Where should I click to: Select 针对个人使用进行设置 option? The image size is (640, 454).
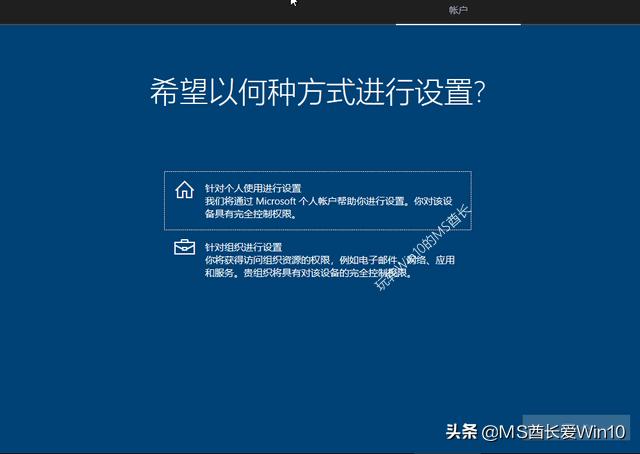[318, 201]
